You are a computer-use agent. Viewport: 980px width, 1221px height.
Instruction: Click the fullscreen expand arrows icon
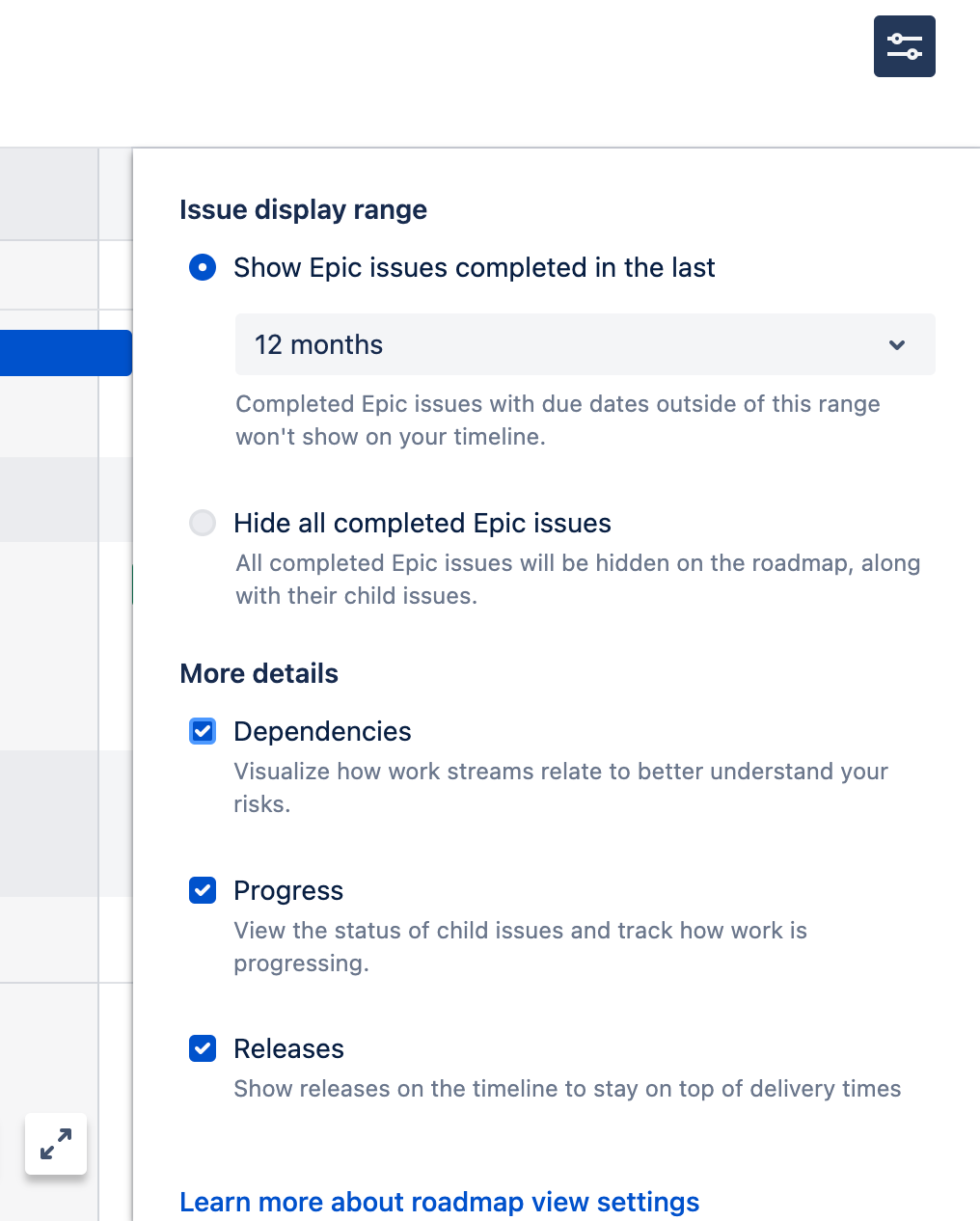56,1144
